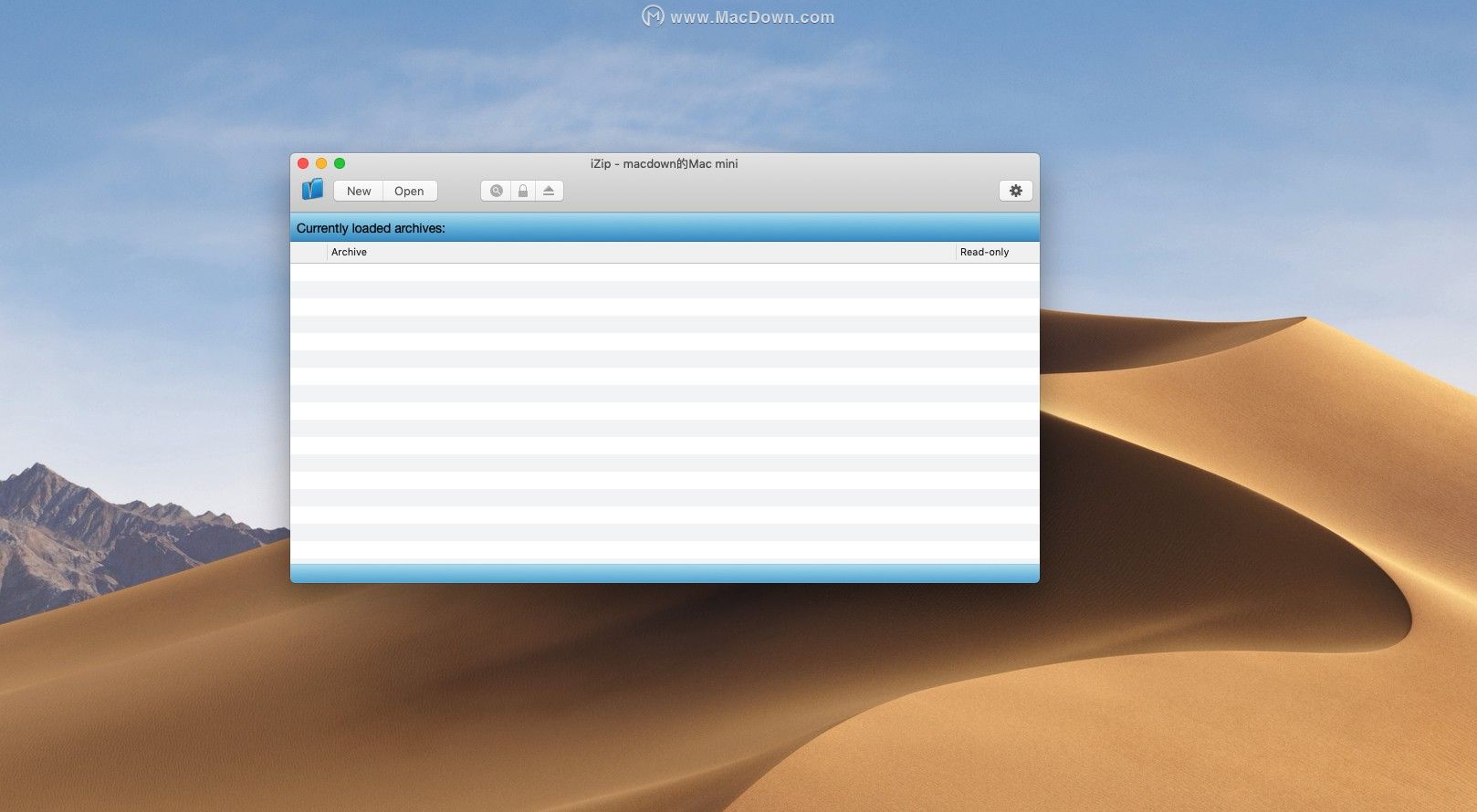Maximize iZip using the green button
The width and height of the screenshot is (1477, 812).
[x=340, y=163]
